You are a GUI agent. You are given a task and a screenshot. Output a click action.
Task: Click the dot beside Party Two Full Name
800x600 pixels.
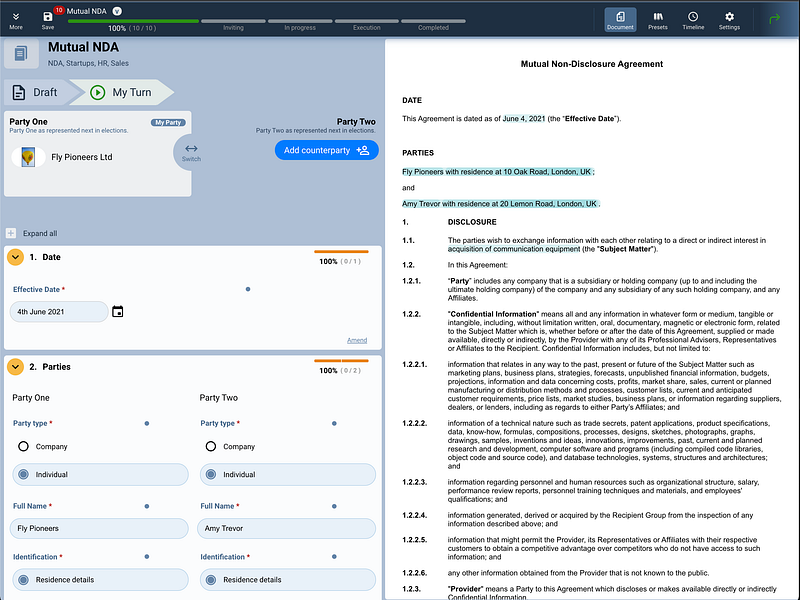pos(334,506)
